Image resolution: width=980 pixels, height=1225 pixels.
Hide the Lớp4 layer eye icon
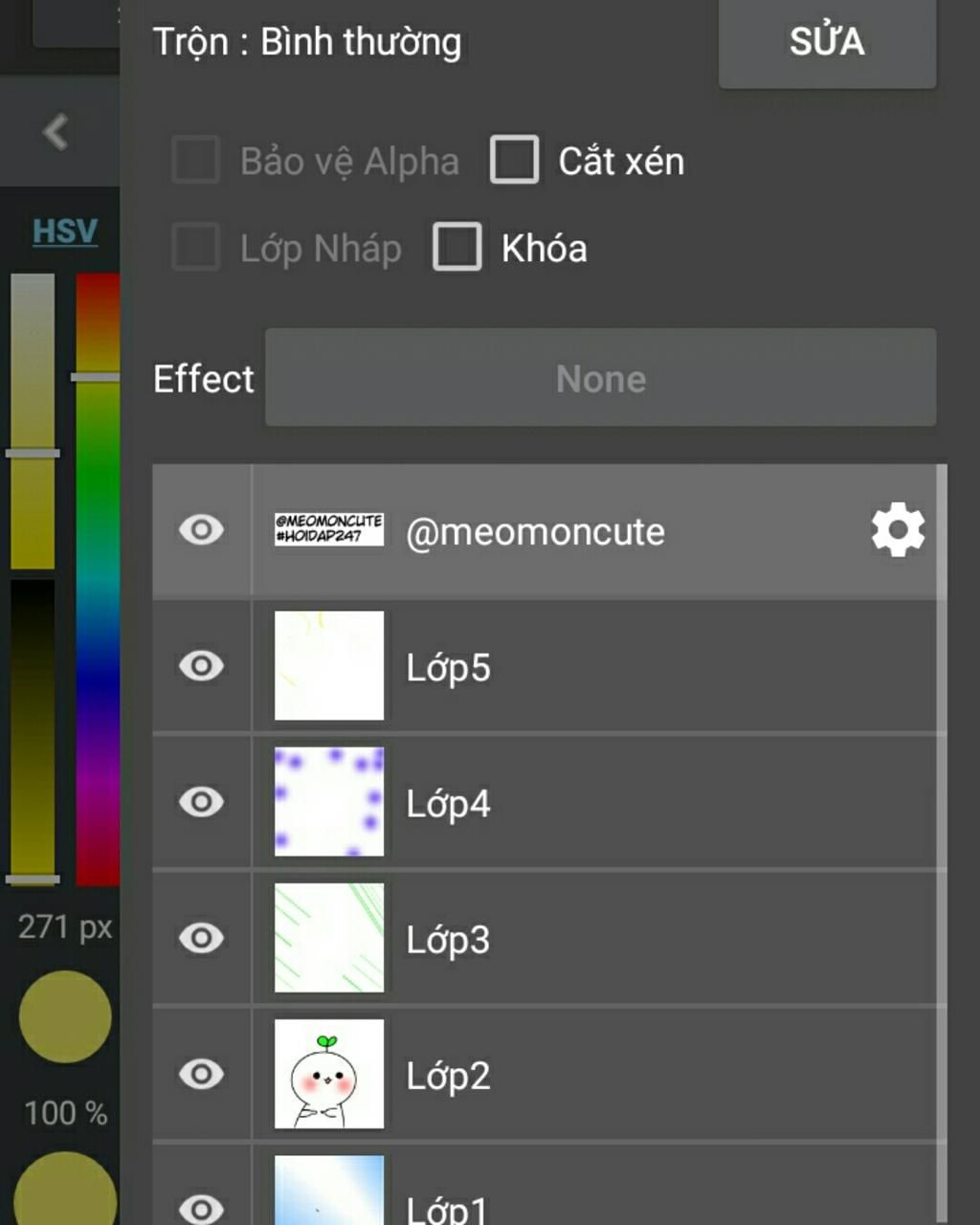click(x=201, y=801)
